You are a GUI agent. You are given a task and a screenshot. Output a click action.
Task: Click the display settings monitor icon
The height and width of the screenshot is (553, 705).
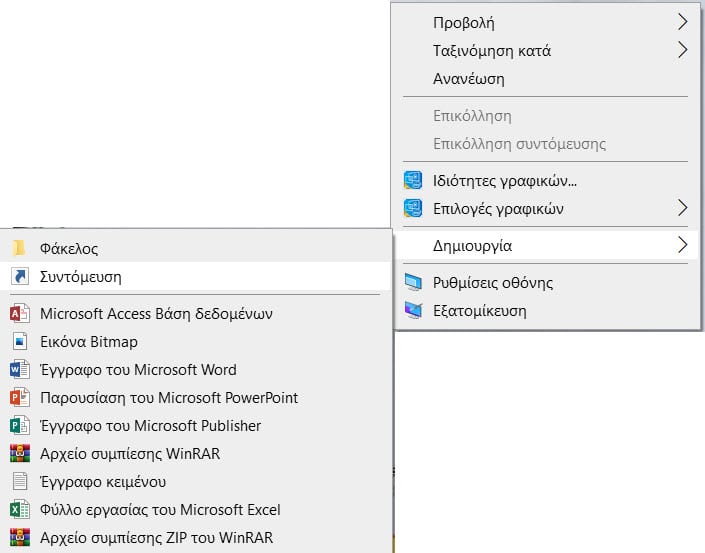[413, 283]
